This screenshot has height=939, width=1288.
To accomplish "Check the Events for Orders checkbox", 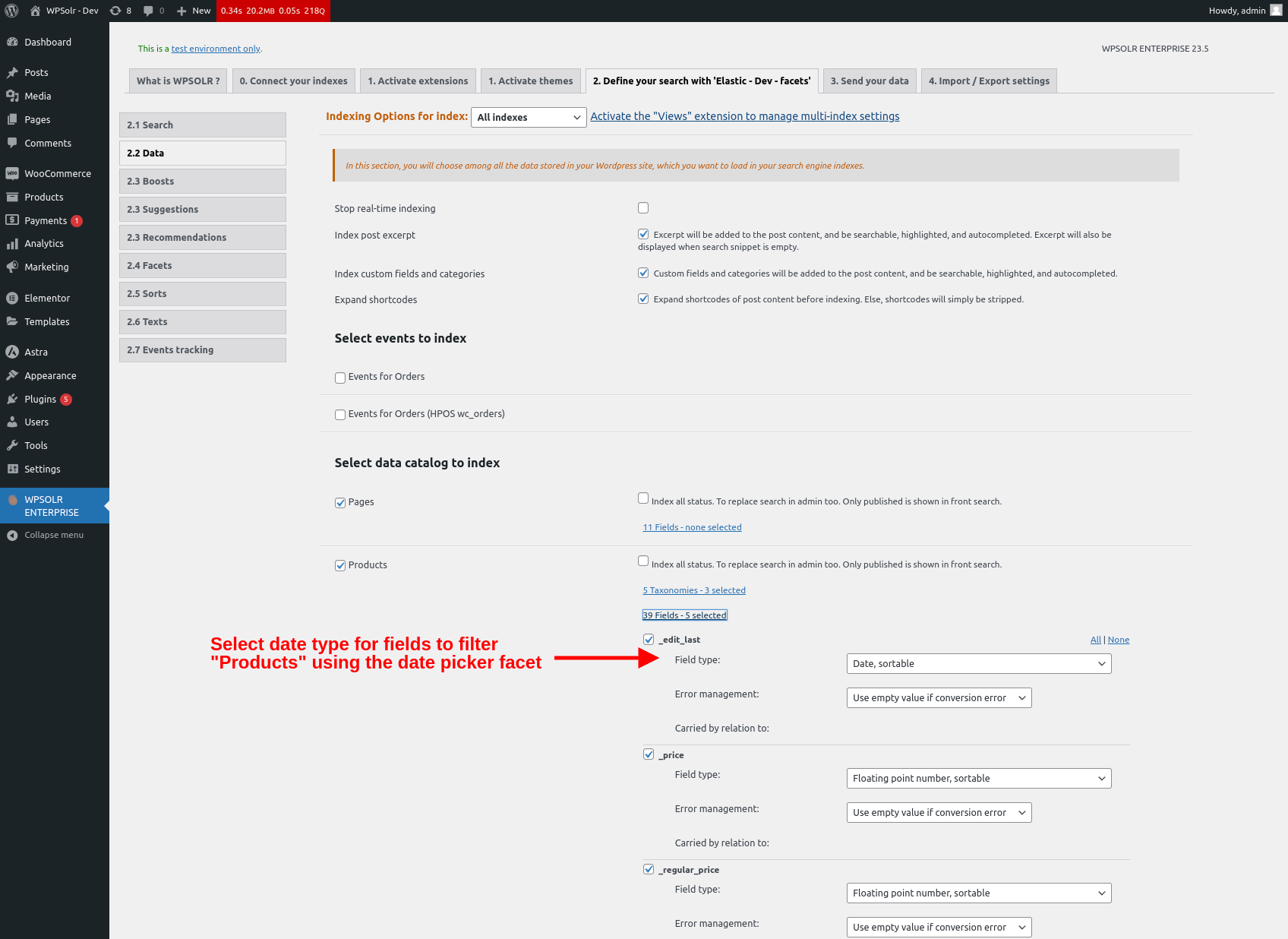I will 340,378.
